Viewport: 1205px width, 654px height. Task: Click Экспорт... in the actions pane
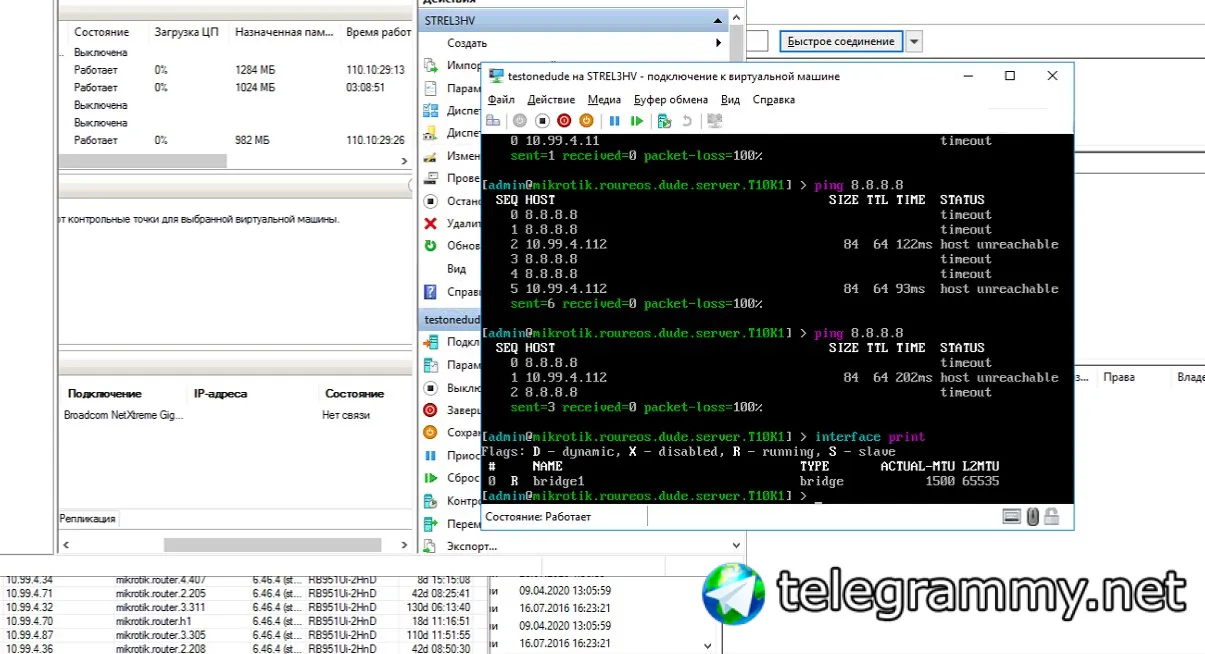coord(471,547)
